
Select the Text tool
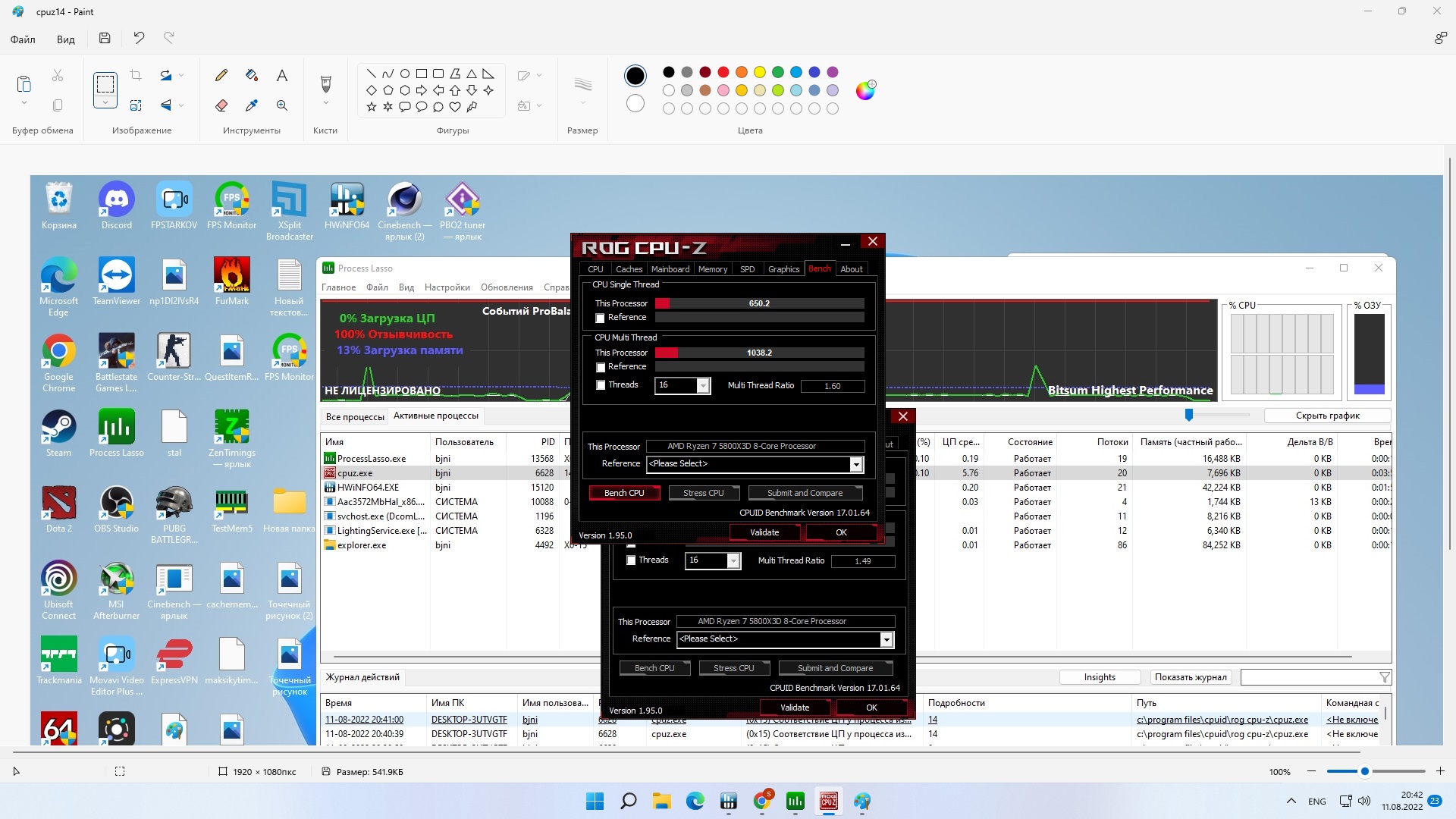point(281,75)
